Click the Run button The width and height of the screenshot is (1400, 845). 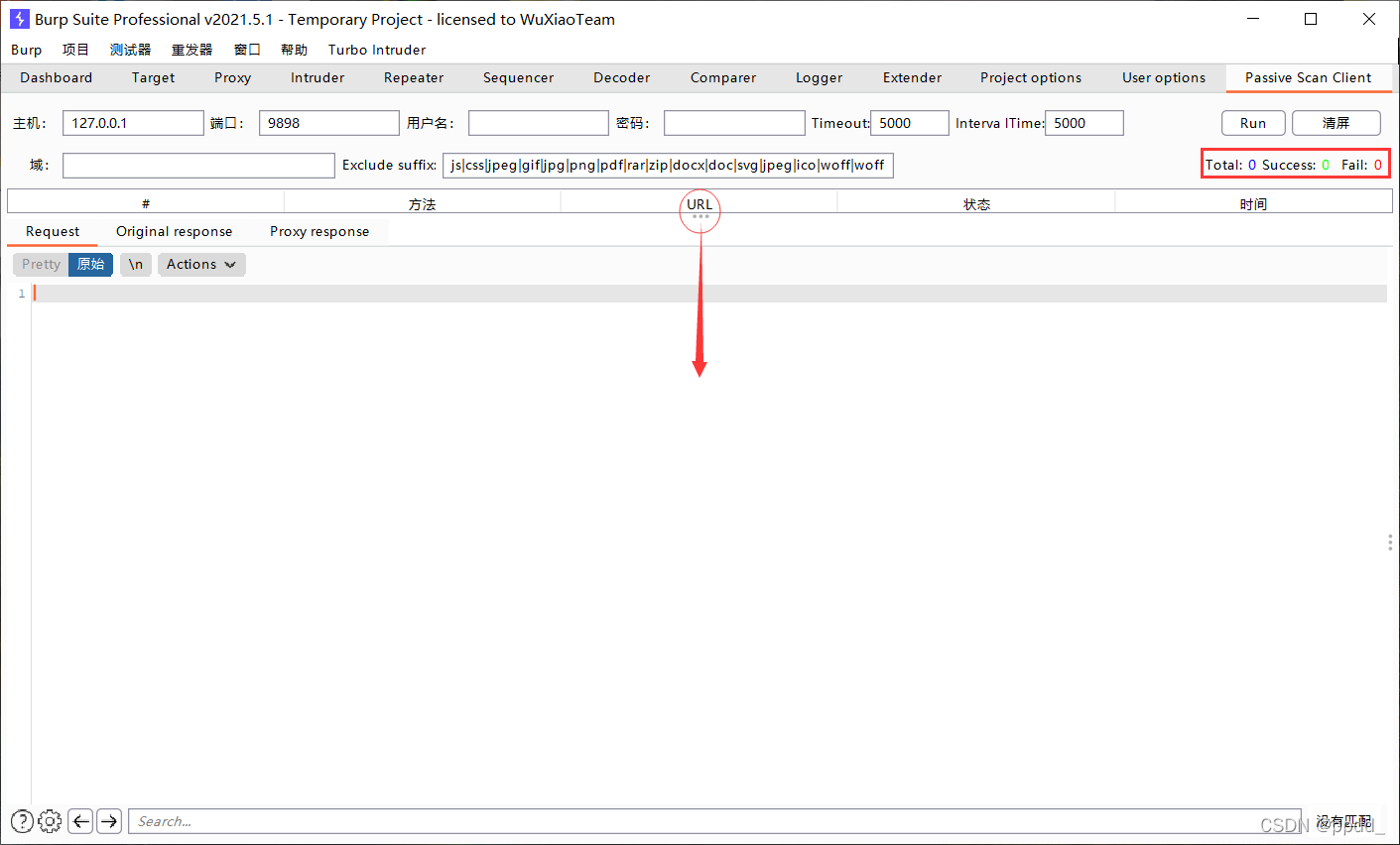coord(1253,123)
